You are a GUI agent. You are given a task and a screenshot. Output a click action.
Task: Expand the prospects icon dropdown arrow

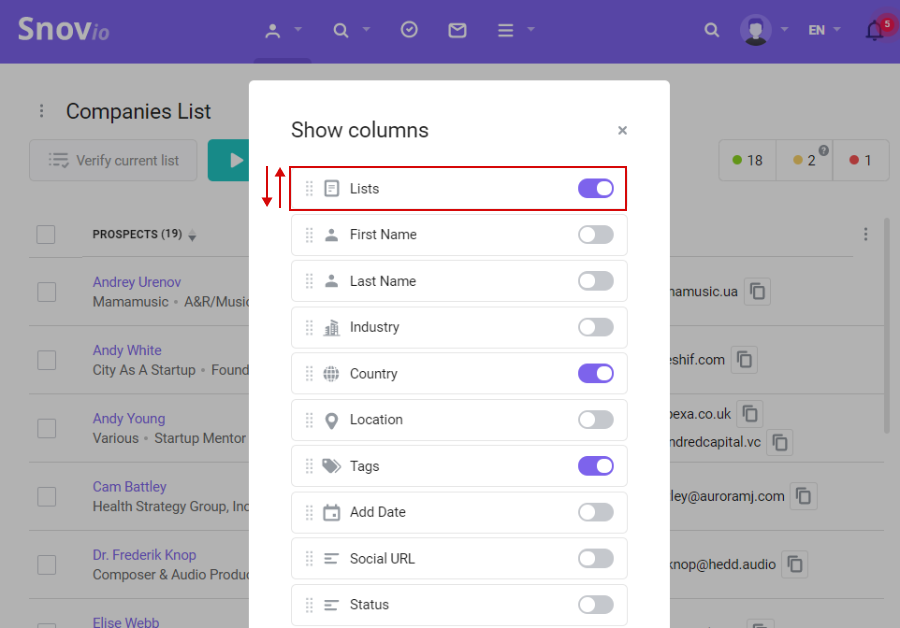(298, 29)
